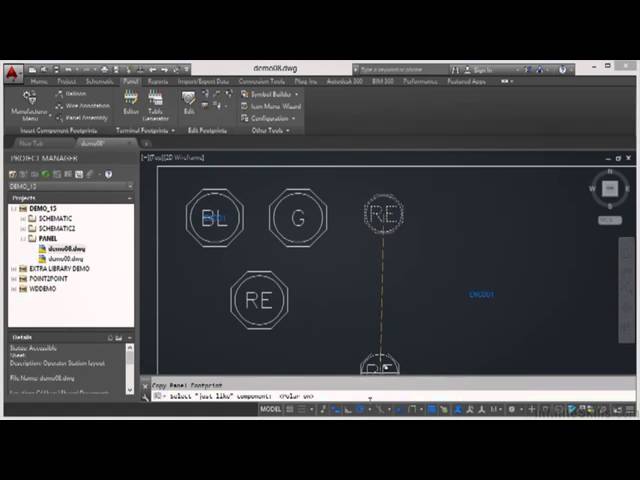This screenshot has height=480, width=640.
Task: Toggle snap mode in status bar
Action: (x=302, y=409)
